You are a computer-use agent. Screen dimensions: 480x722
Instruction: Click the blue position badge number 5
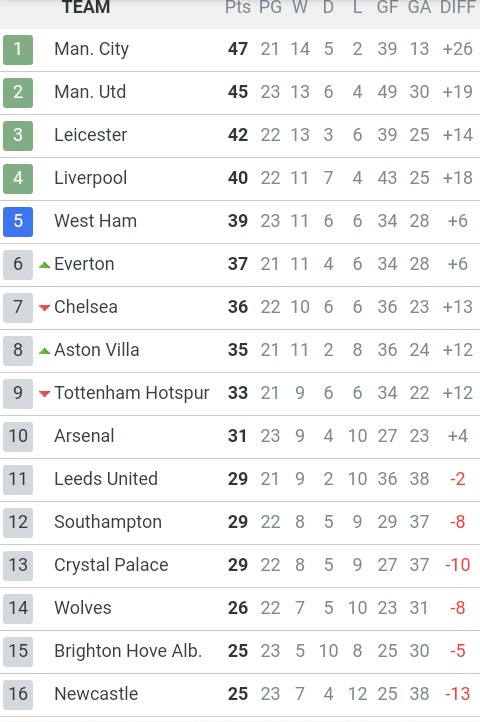point(18,221)
